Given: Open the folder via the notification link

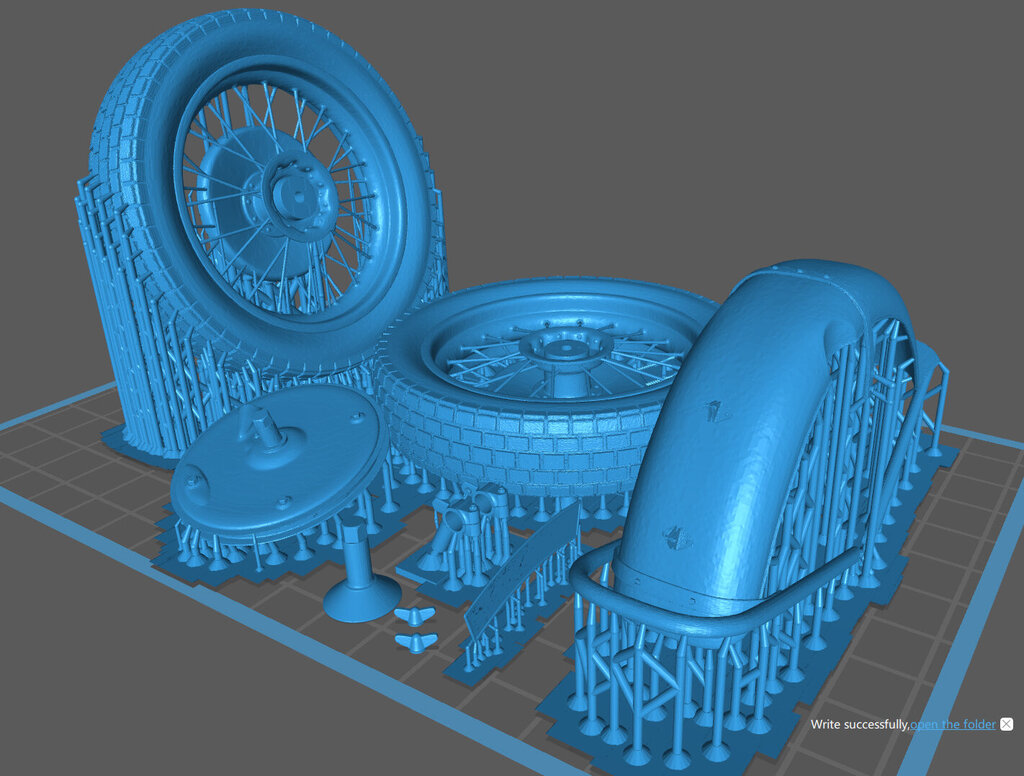Looking at the screenshot, I should coord(953,724).
